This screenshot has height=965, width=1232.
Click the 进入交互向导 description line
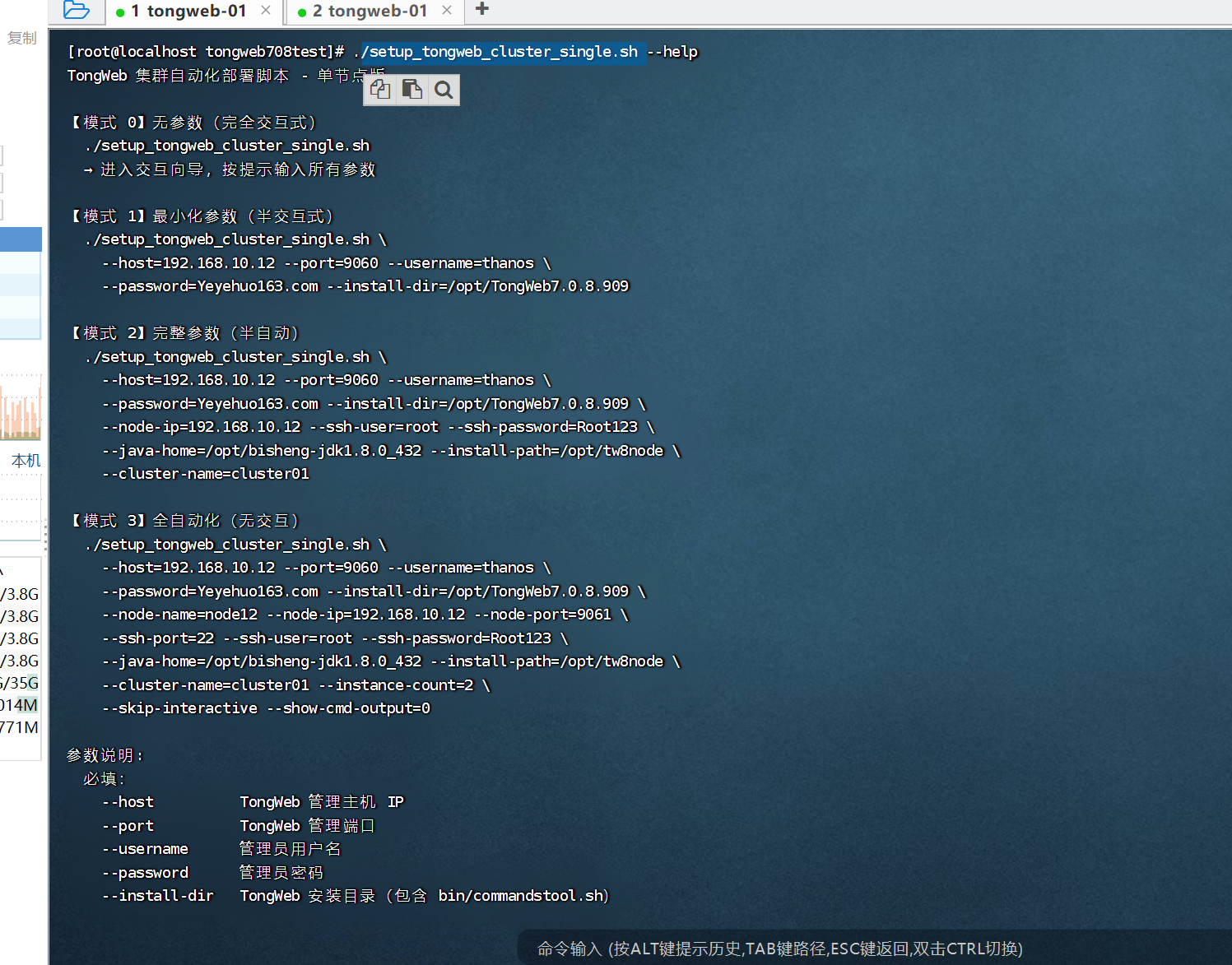230,169
